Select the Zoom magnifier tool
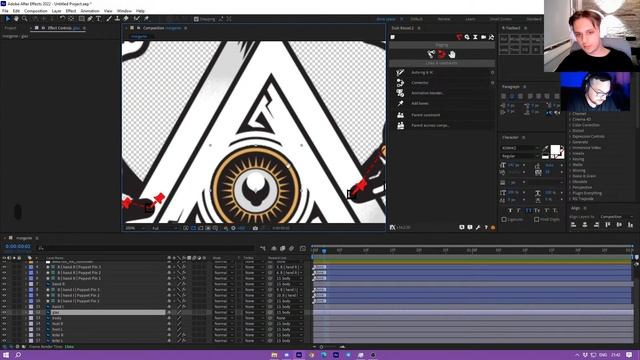The image size is (640, 360). coord(24,19)
